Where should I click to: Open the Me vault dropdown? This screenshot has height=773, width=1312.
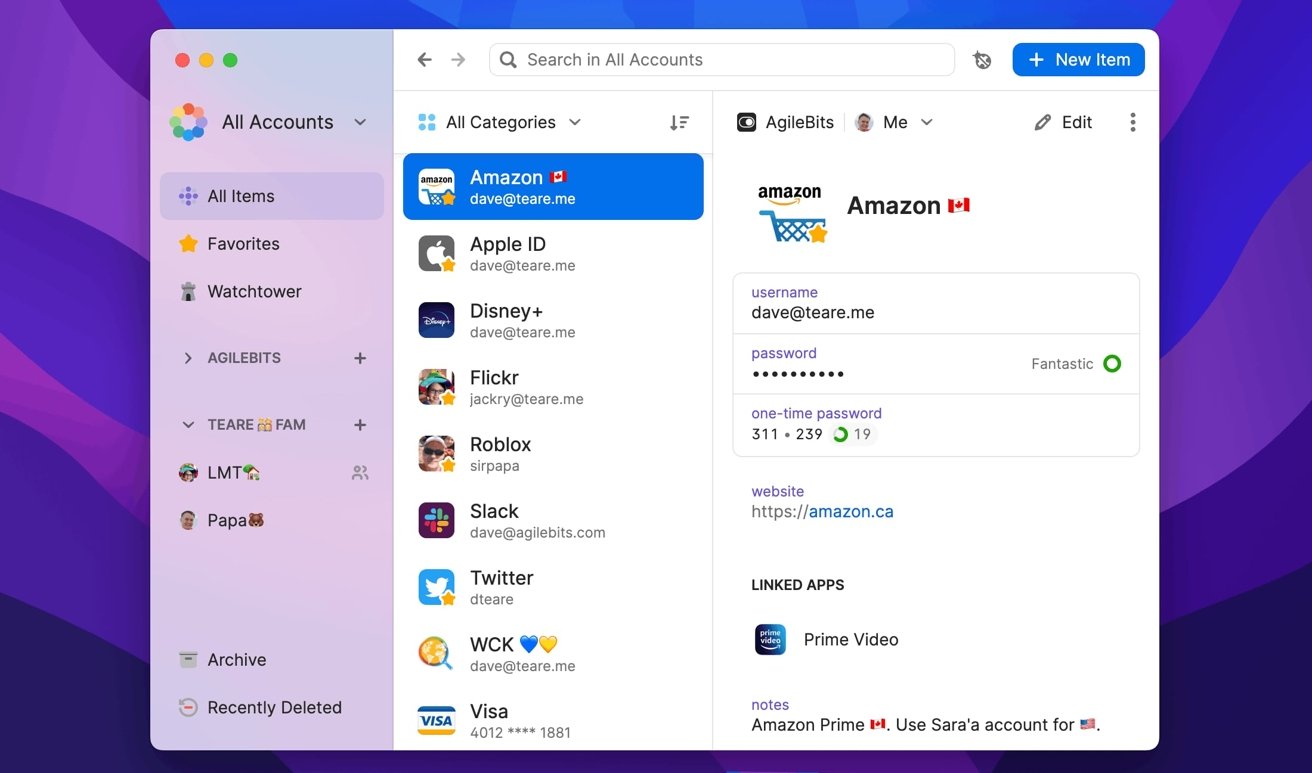pos(894,122)
